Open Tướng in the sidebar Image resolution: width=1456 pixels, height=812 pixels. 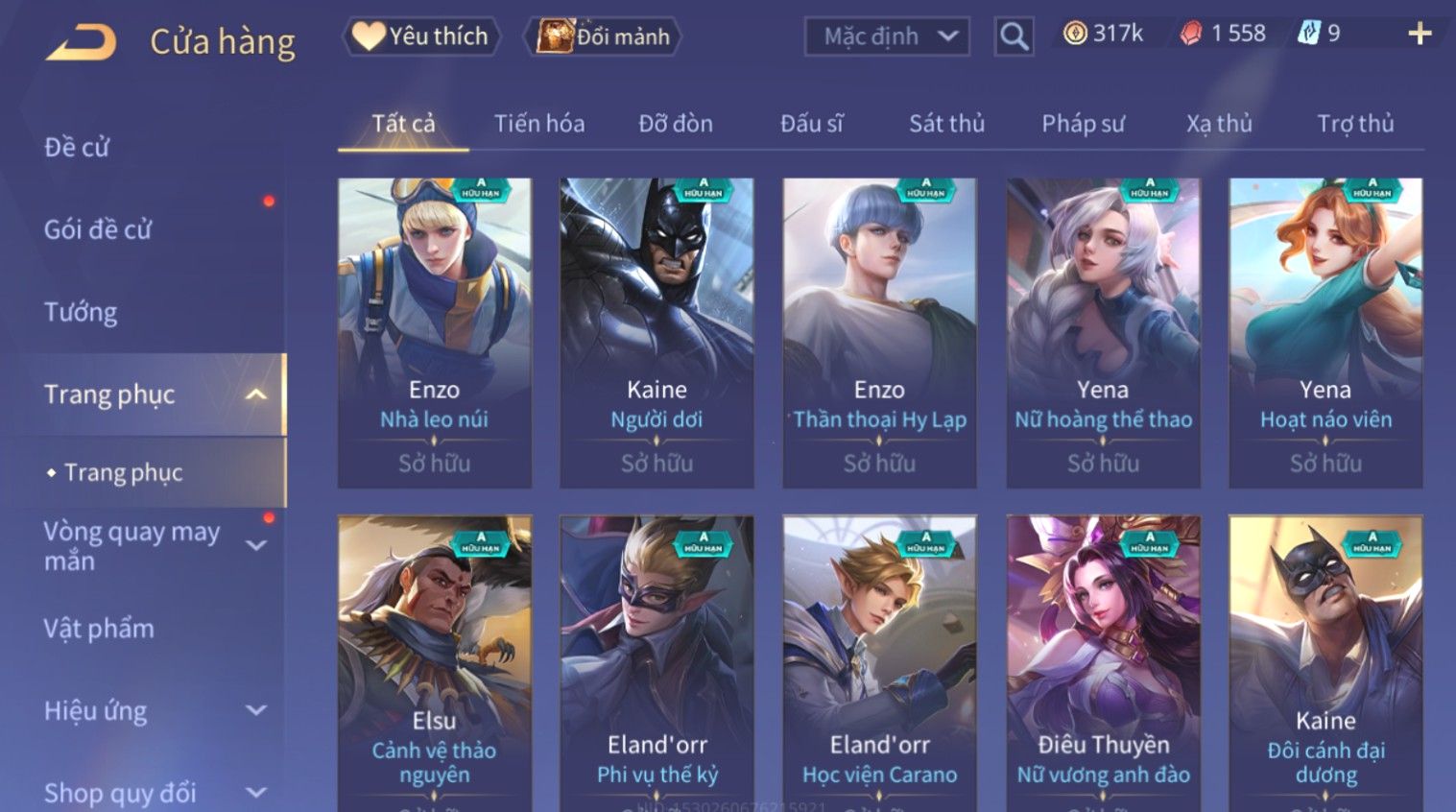(x=81, y=312)
